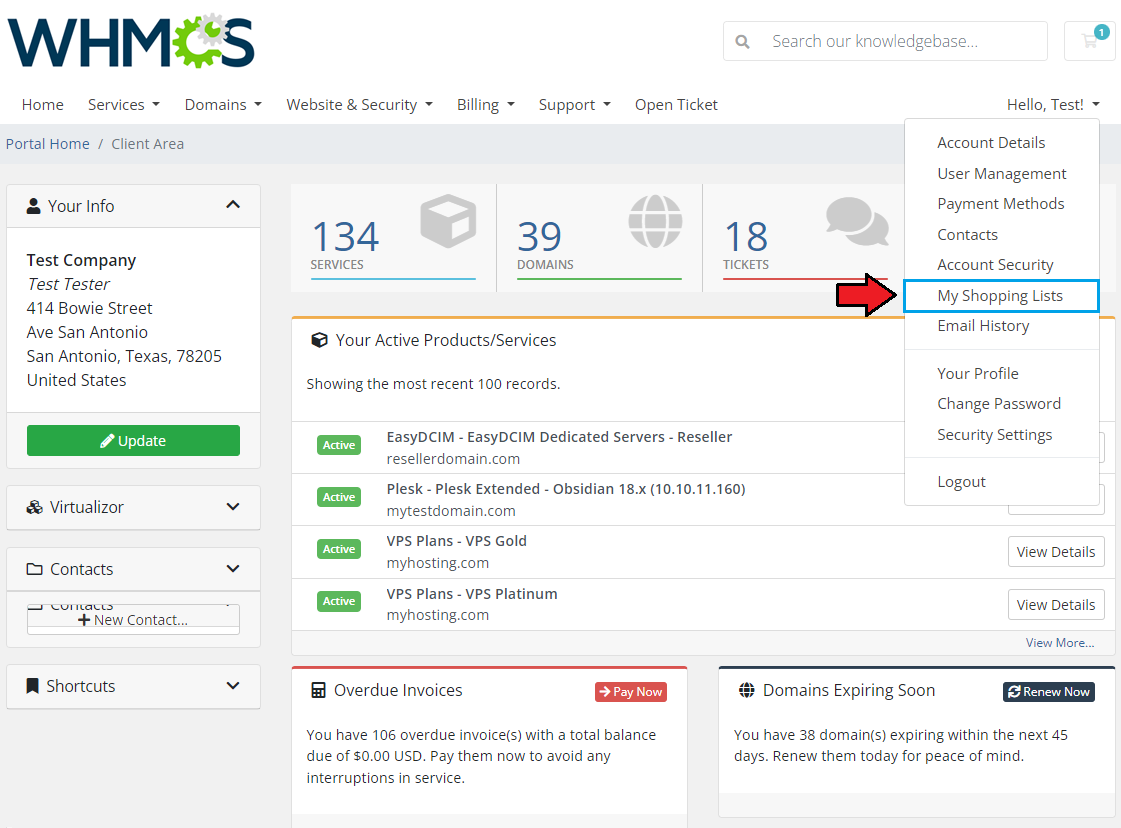Click the tickets chat bubbles icon

coord(857,221)
